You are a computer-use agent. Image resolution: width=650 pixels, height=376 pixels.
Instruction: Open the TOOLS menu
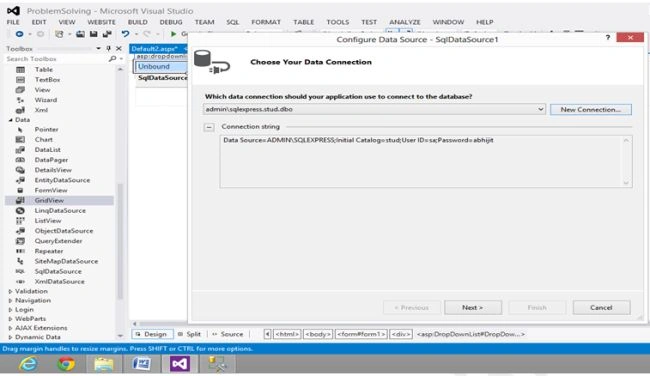(x=337, y=22)
